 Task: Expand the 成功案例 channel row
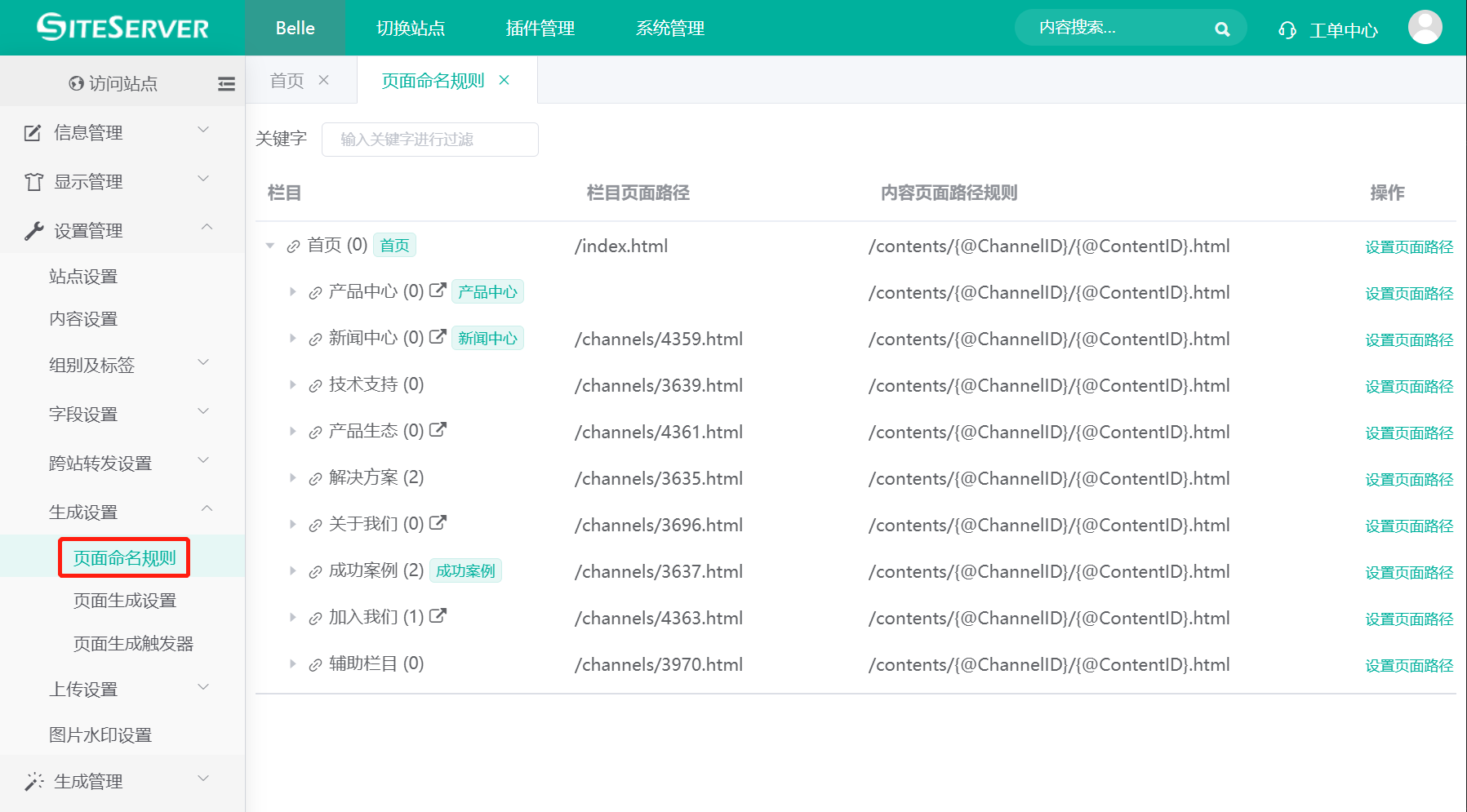pyautogui.click(x=292, y=571)
